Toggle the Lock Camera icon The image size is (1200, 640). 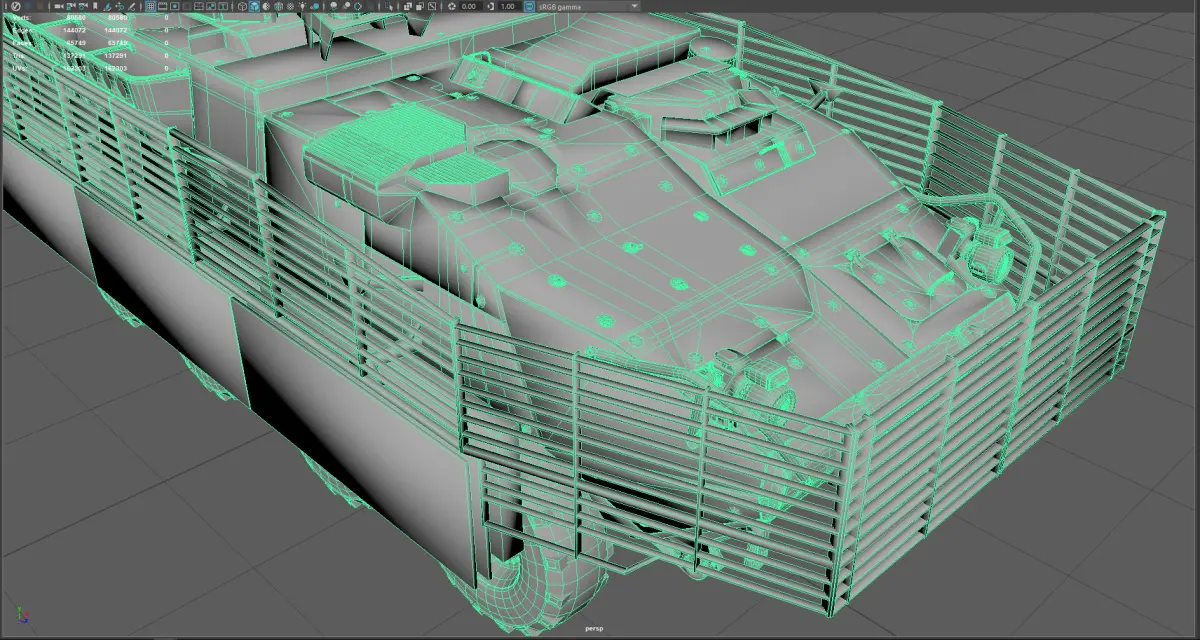pyautogui.click(x=70, y=6)
